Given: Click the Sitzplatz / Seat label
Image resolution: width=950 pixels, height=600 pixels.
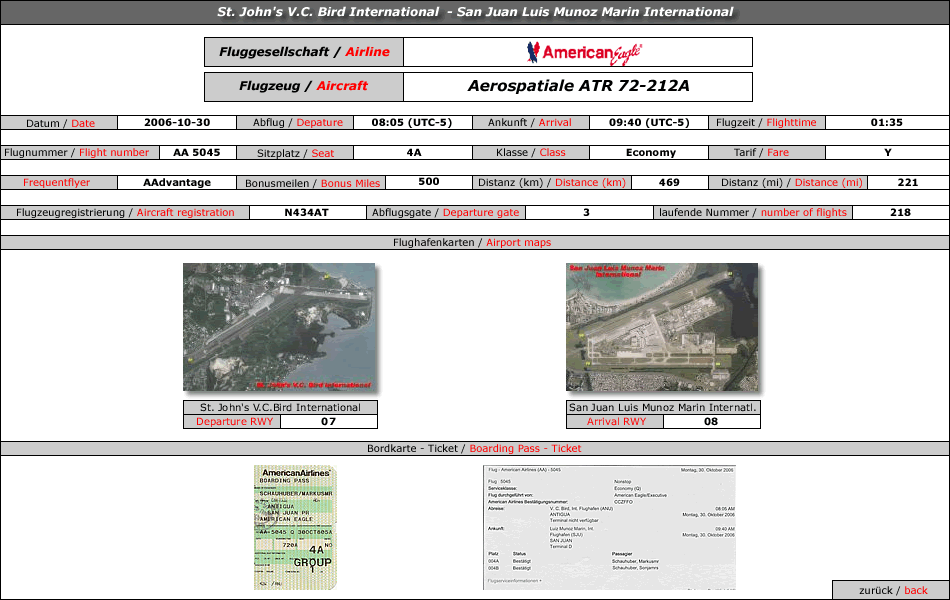Looking at the screenshot, I should [295, 153].
